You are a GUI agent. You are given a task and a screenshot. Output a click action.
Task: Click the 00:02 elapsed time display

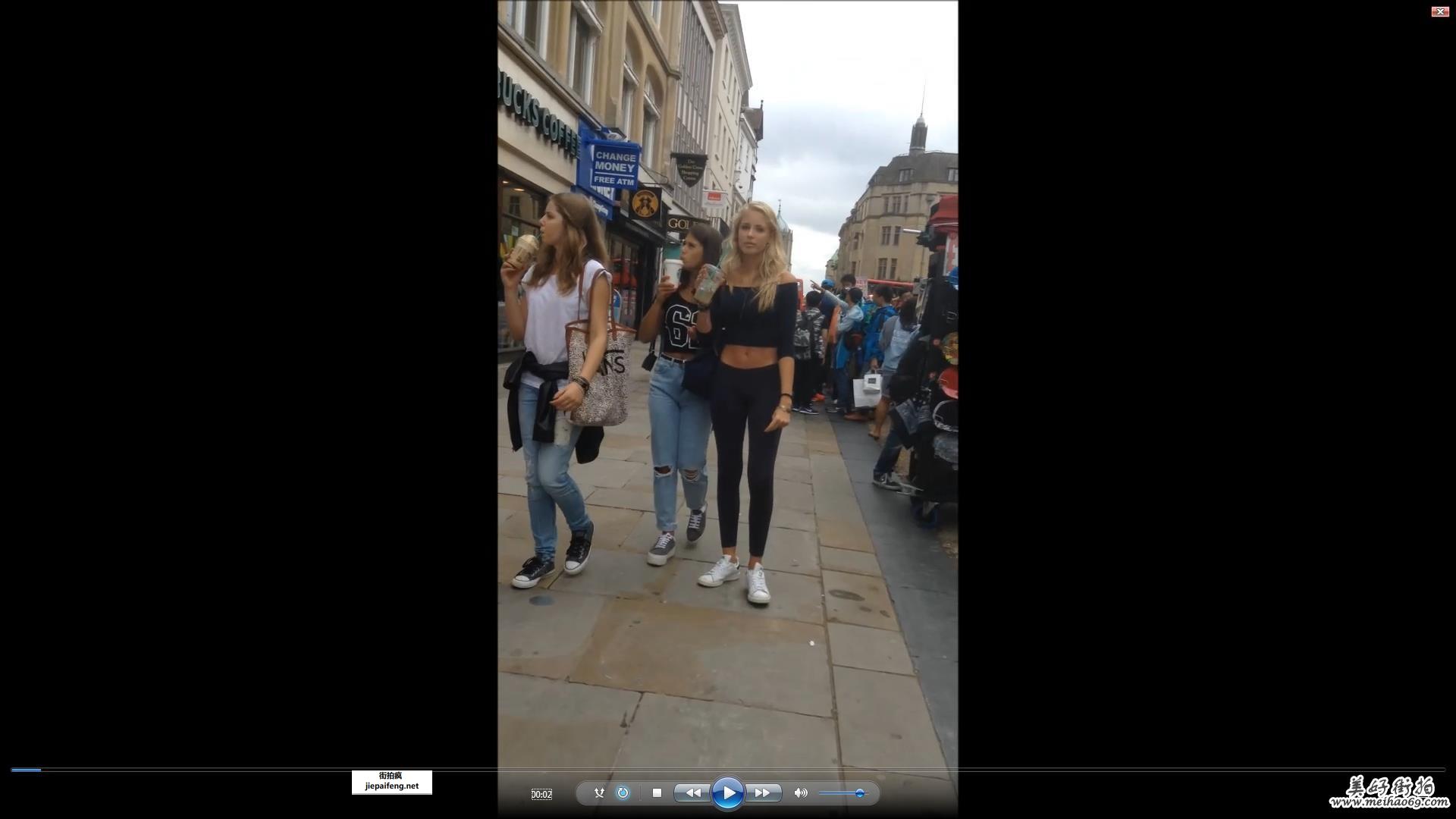(x=541, y=794)
